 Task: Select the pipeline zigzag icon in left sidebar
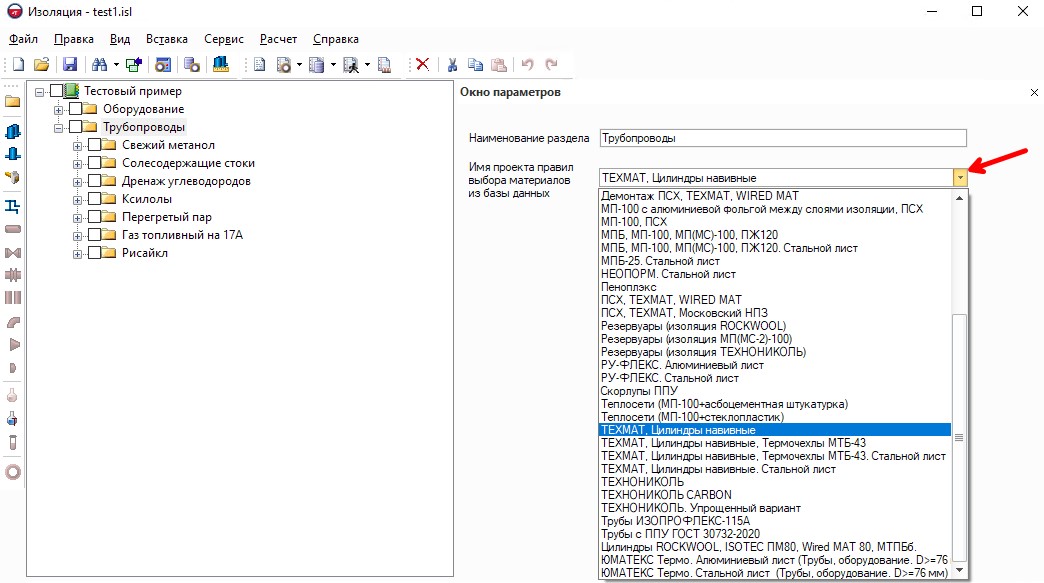tap(13, 206)
